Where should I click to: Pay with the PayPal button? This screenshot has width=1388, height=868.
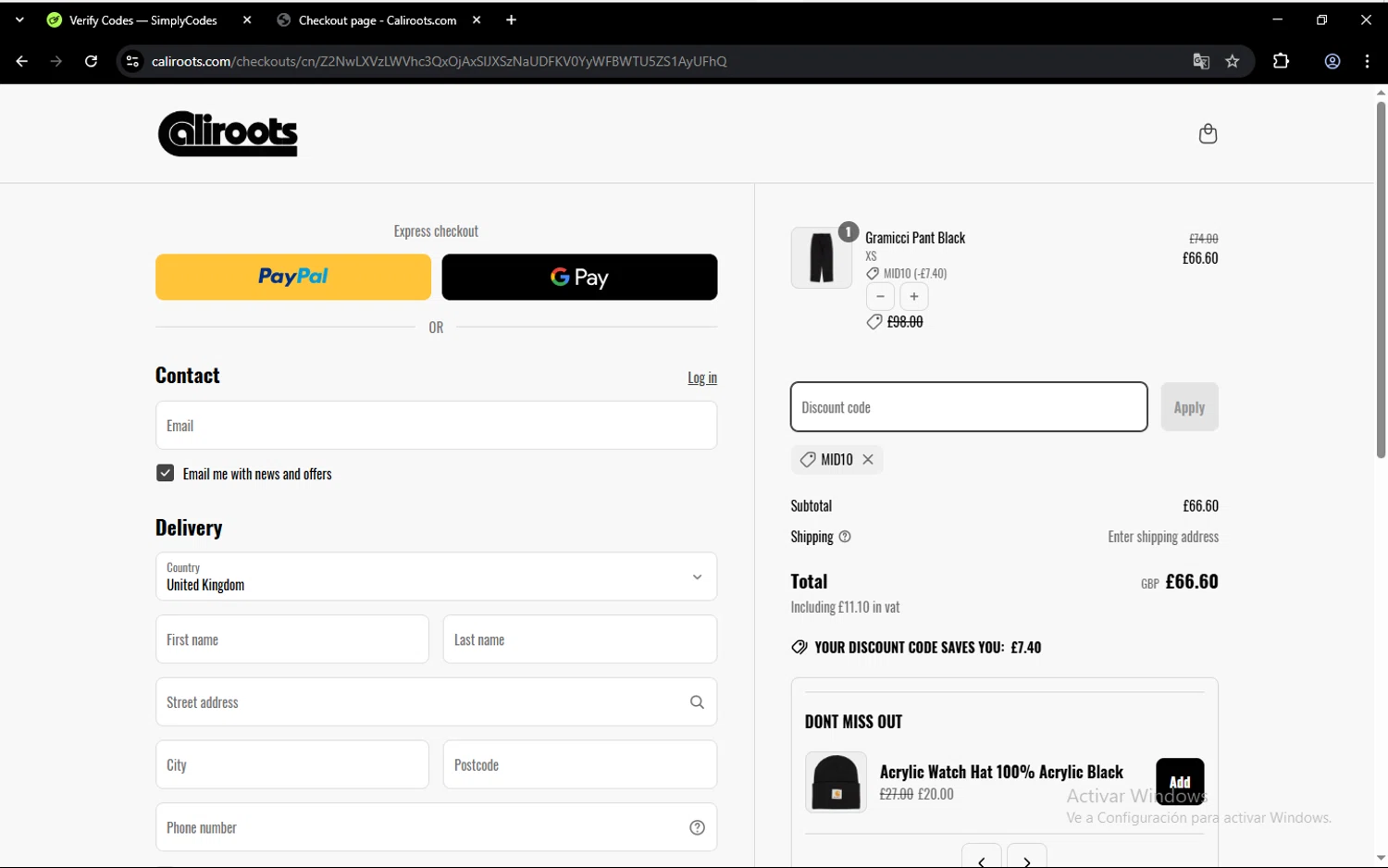[x=293, y=277]
